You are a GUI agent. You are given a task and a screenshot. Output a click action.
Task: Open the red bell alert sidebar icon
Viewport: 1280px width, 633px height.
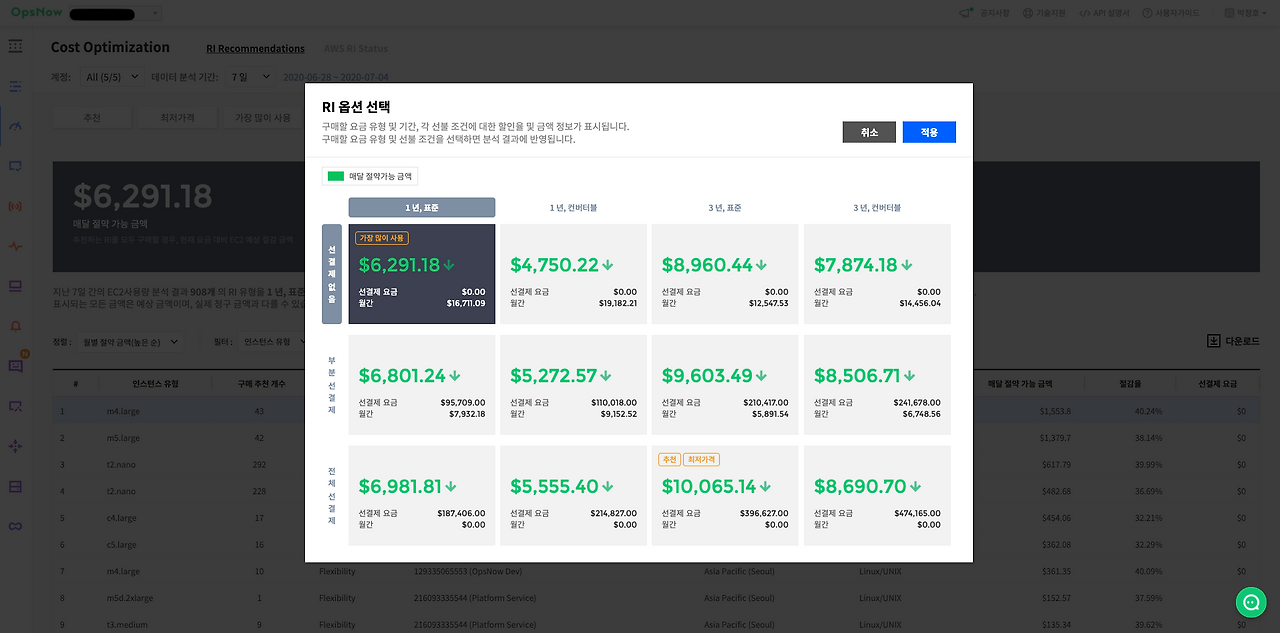[x=15, y=326]
